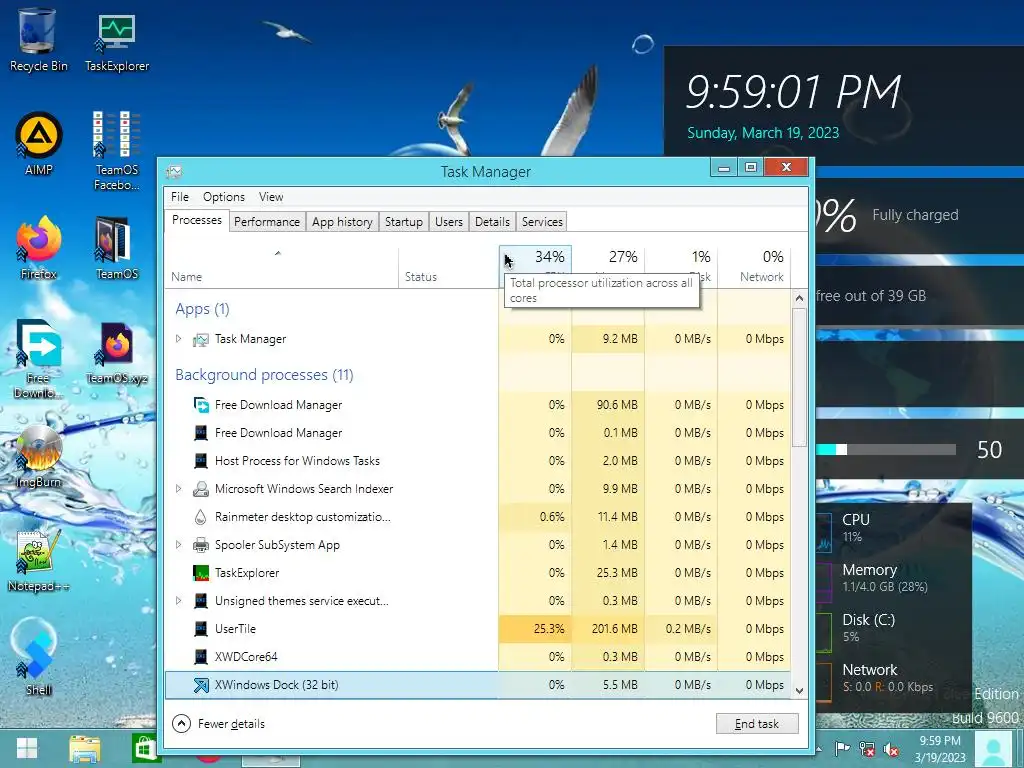Viewport: 1024px width, 768px height.
Task: Click the muted volume tray icon
Action: tap(891, 749)
